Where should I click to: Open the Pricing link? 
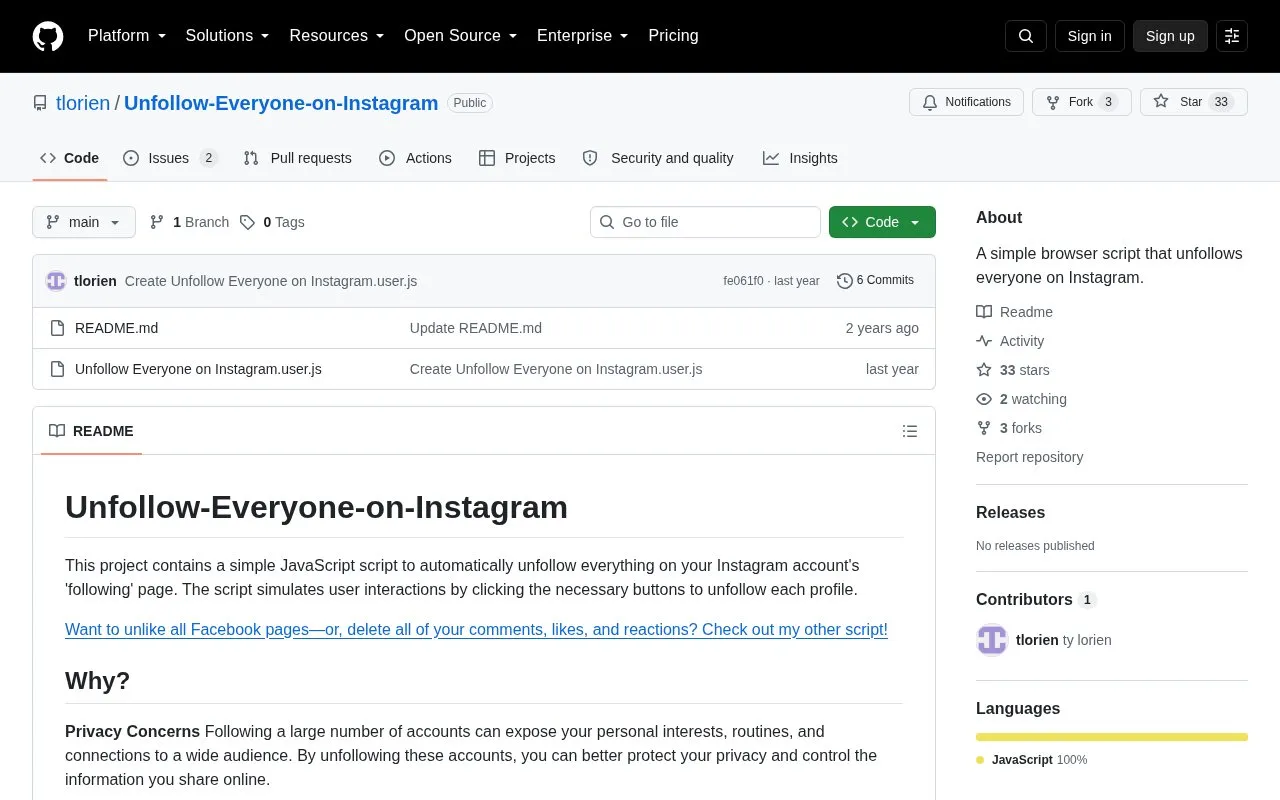[673, 36]
